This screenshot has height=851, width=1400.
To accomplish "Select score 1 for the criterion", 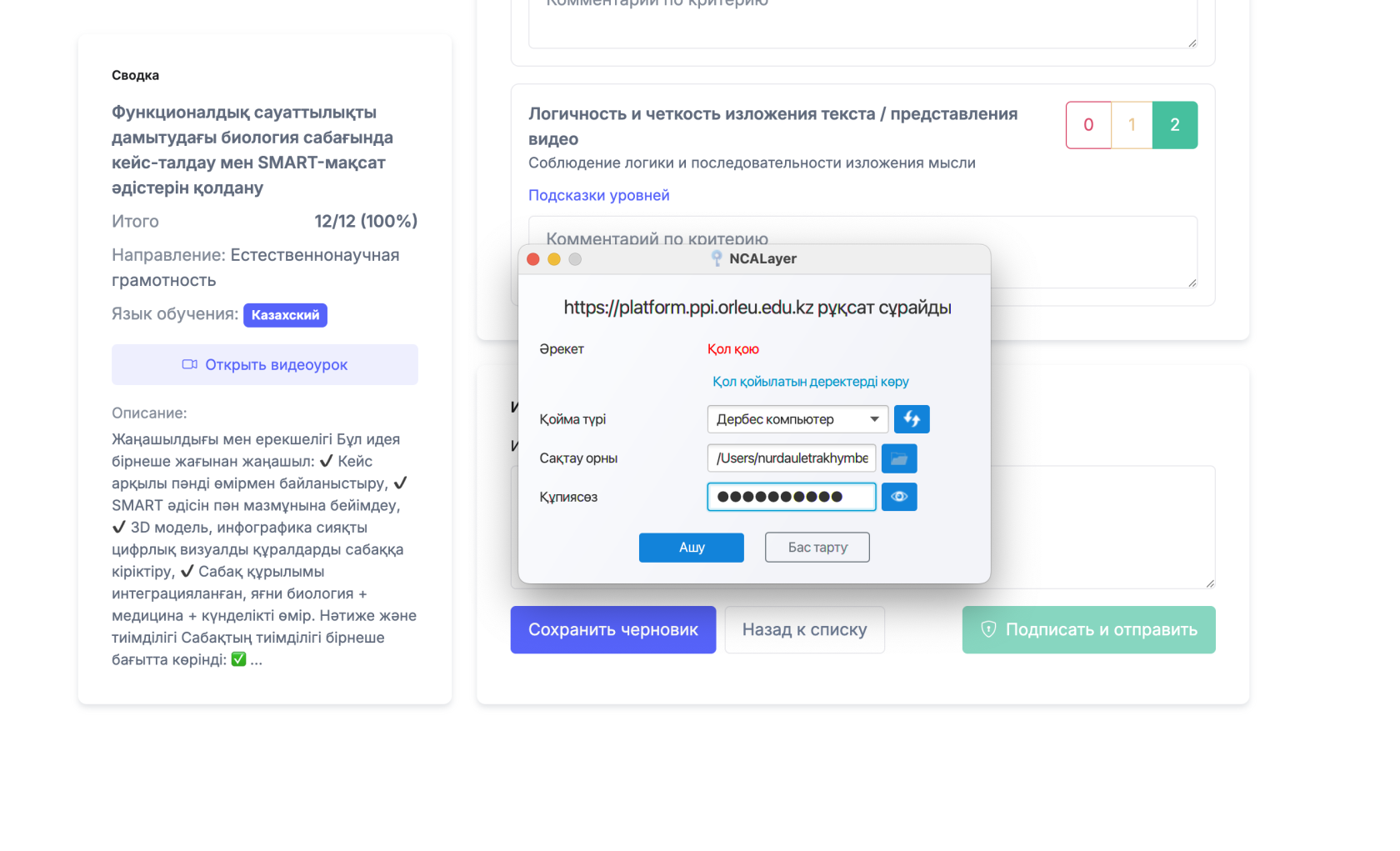I will click(1132, 125).
